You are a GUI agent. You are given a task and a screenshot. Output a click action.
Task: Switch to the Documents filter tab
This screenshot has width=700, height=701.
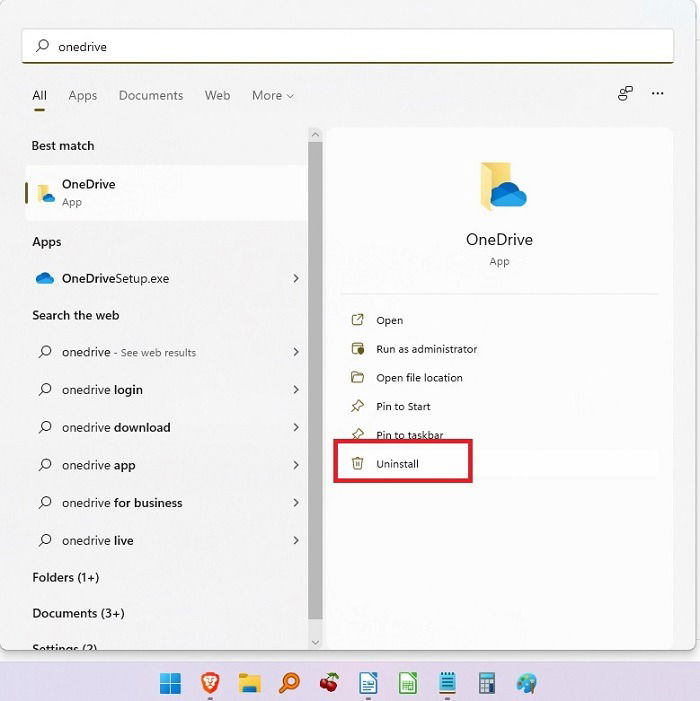[151, 95]
